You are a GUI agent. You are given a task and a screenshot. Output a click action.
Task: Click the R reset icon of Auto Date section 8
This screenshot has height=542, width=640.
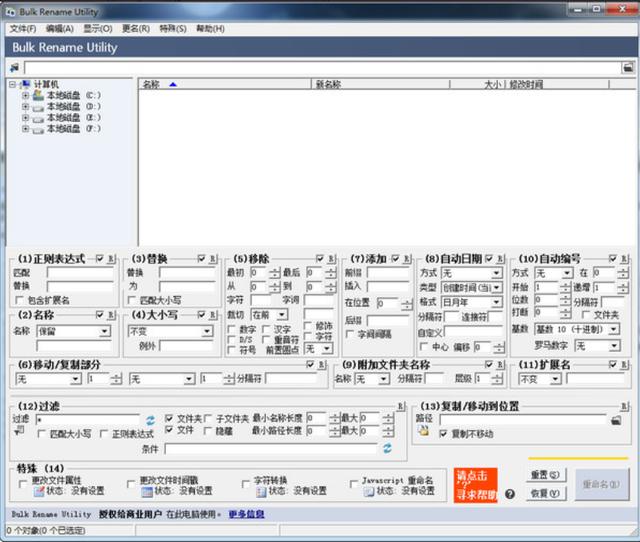(x=501, y=259)
